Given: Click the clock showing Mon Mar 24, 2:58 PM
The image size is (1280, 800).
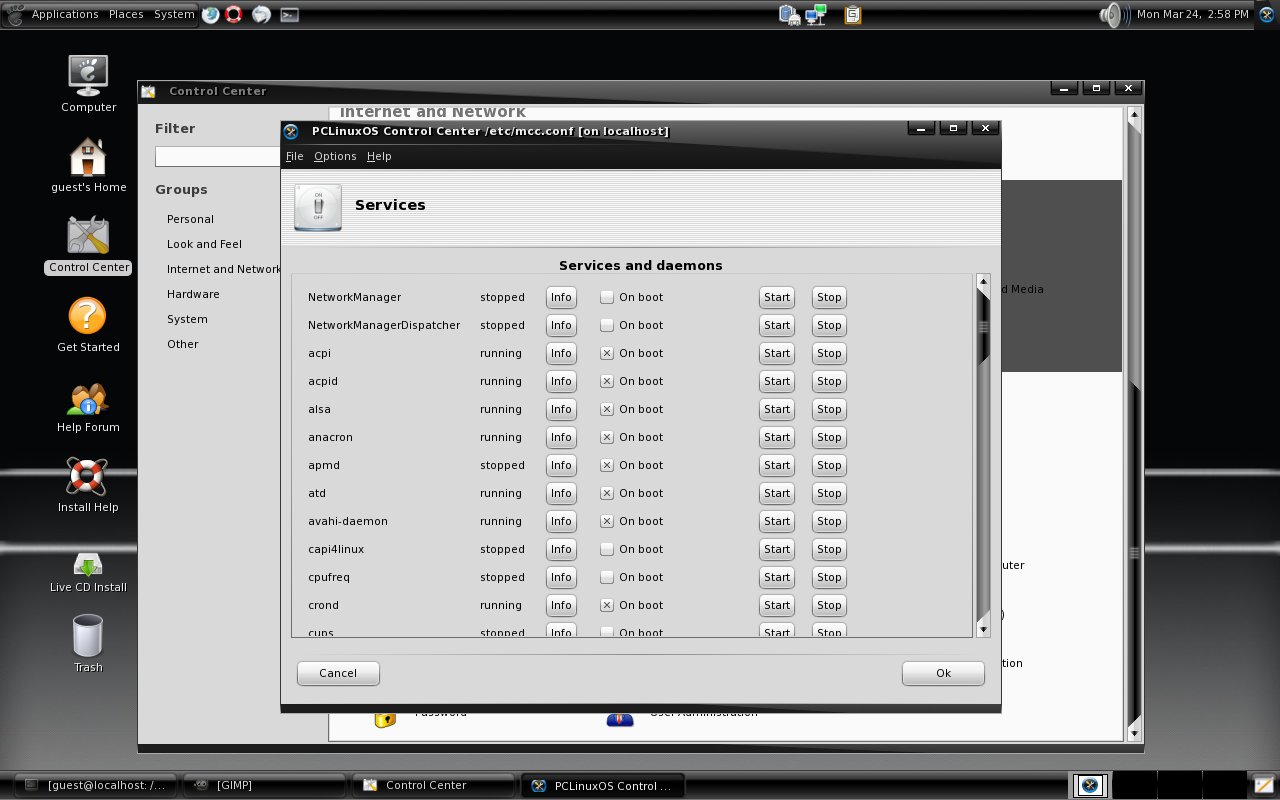Looking at the screenshot, I should coord(1193,14).
